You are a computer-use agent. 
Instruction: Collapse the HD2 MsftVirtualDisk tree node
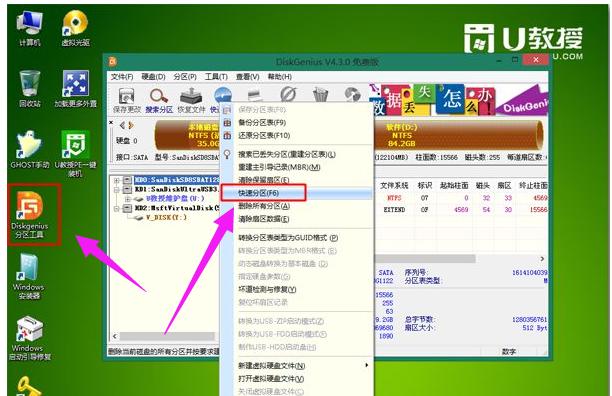click(116, 208)
